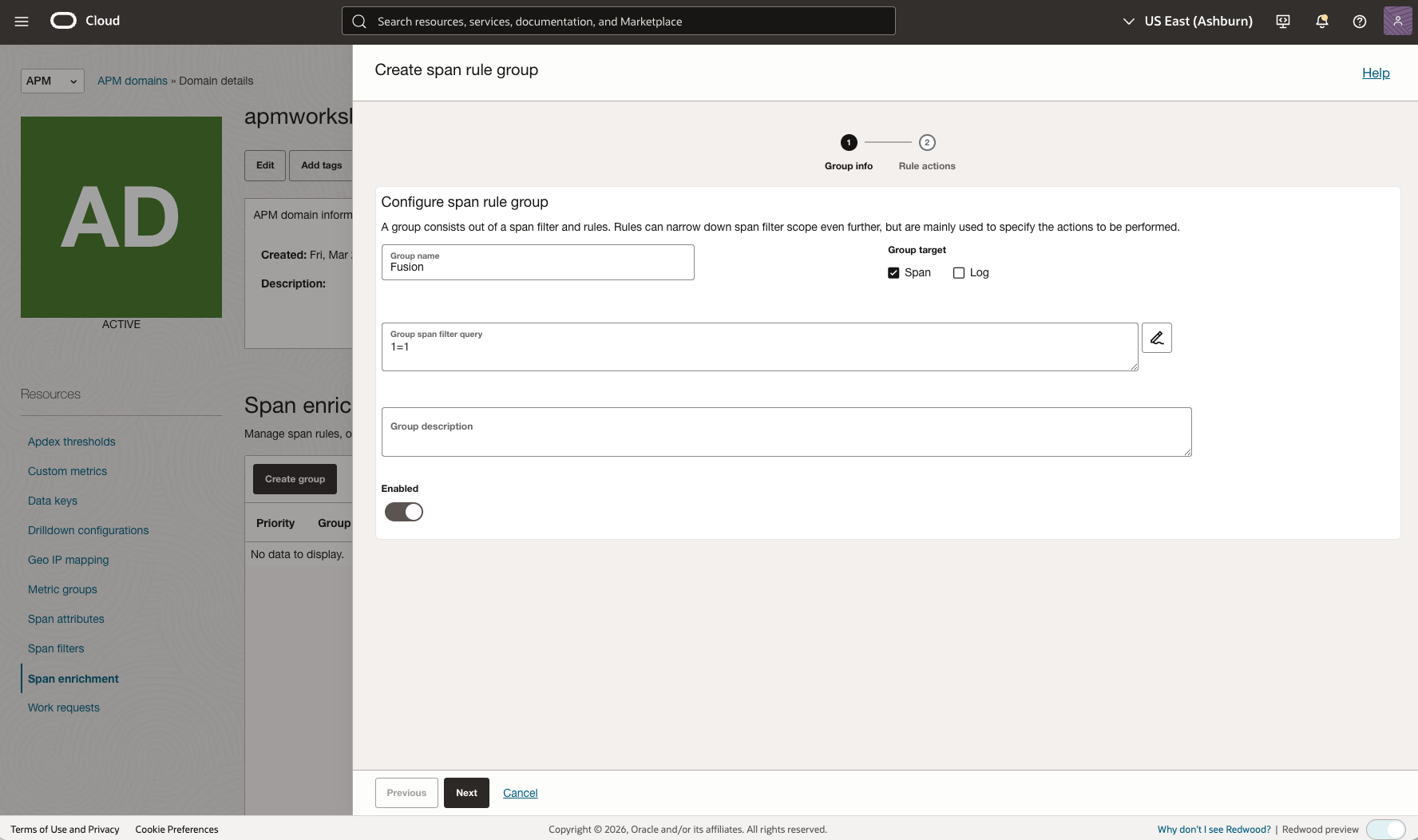Screen dimensions: 1418x840
Task: Click the Next button
Action: coord(466,792)
